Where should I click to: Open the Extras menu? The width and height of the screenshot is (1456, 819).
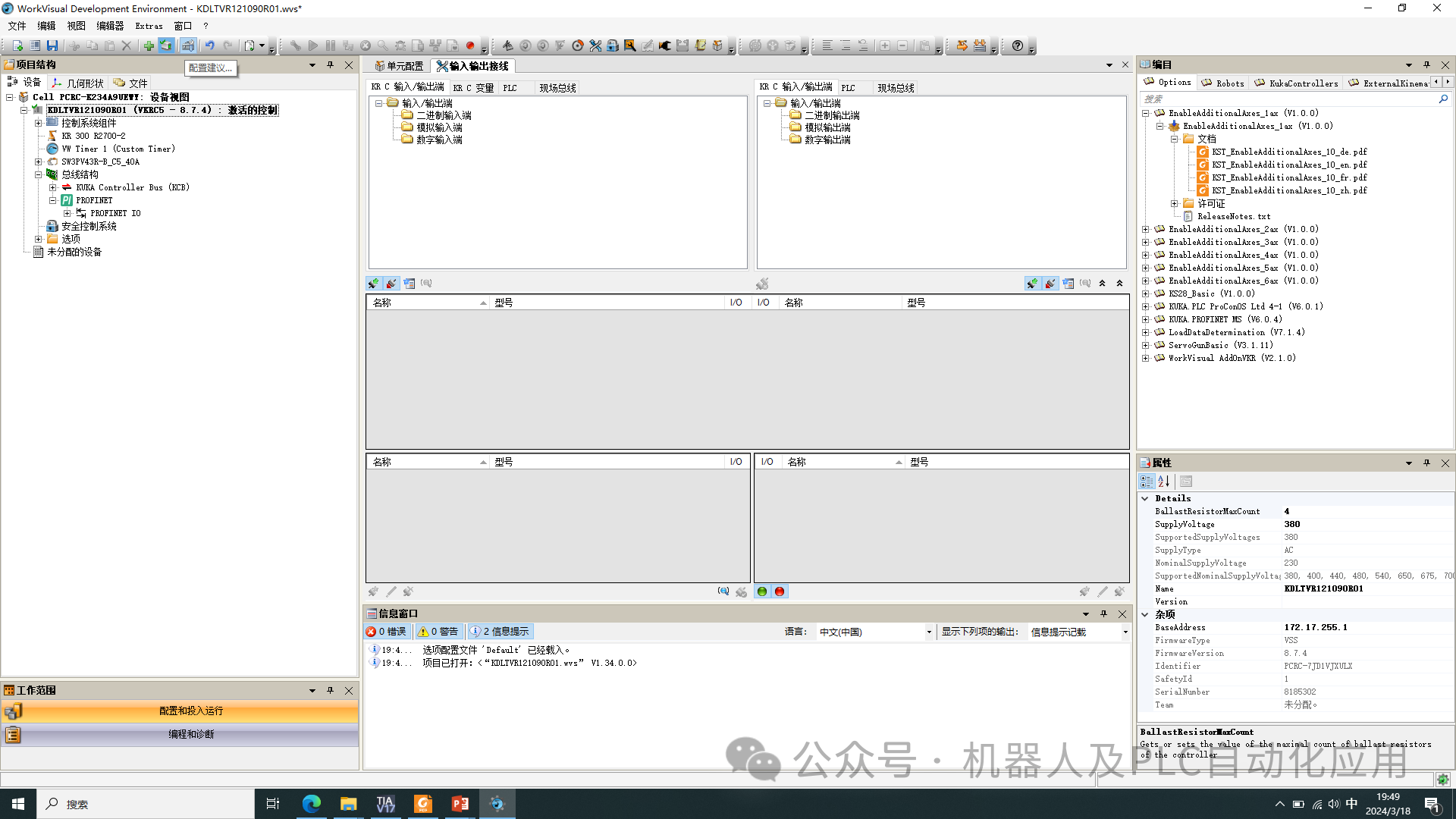[149, 26]
